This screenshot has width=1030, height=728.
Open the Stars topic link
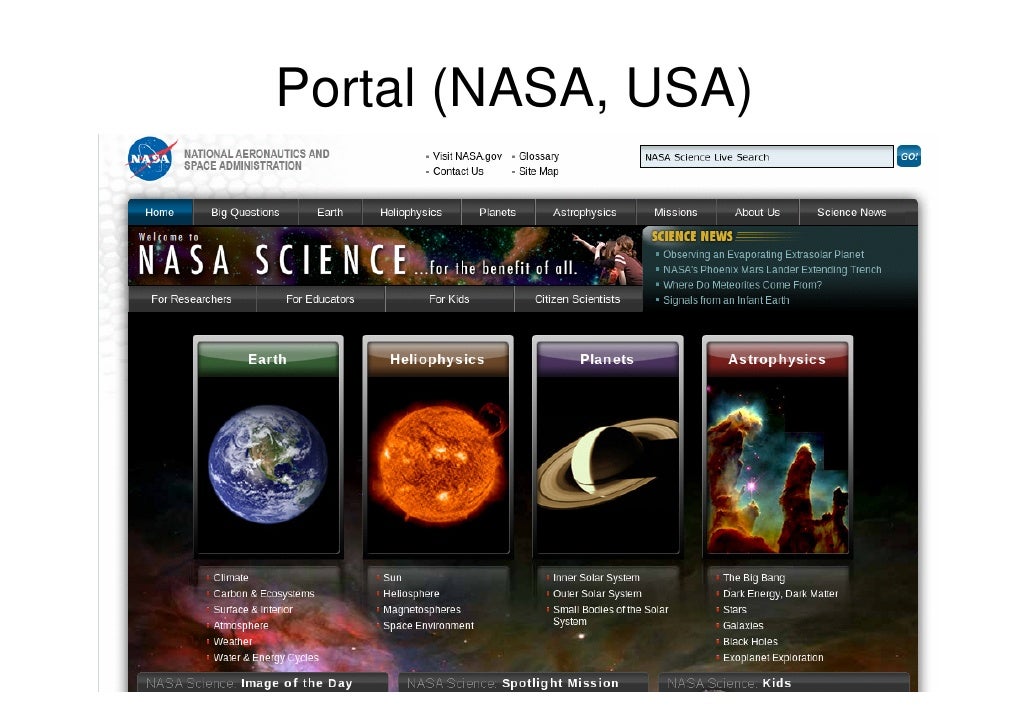734,610
